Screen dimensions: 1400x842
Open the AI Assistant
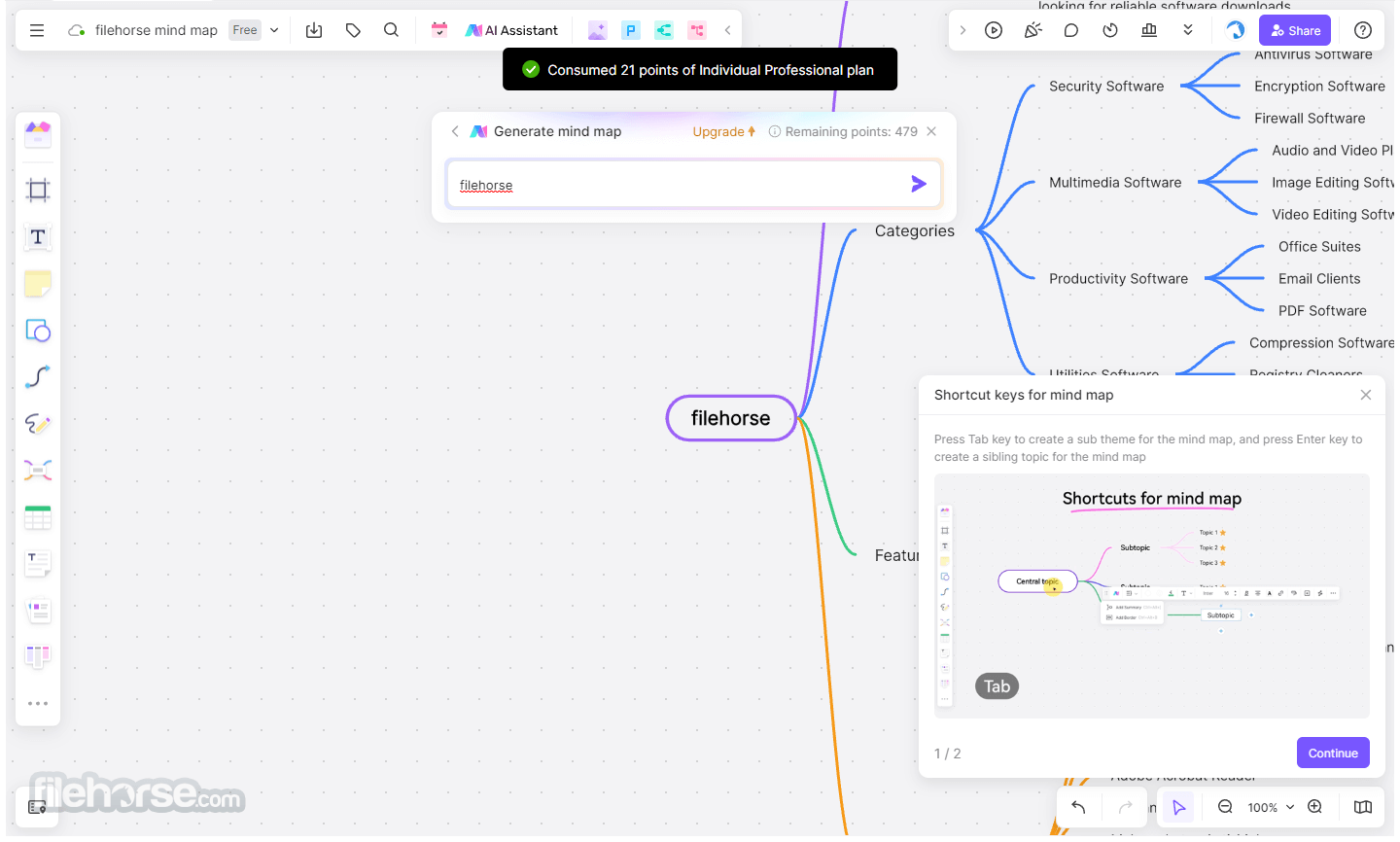511,30
